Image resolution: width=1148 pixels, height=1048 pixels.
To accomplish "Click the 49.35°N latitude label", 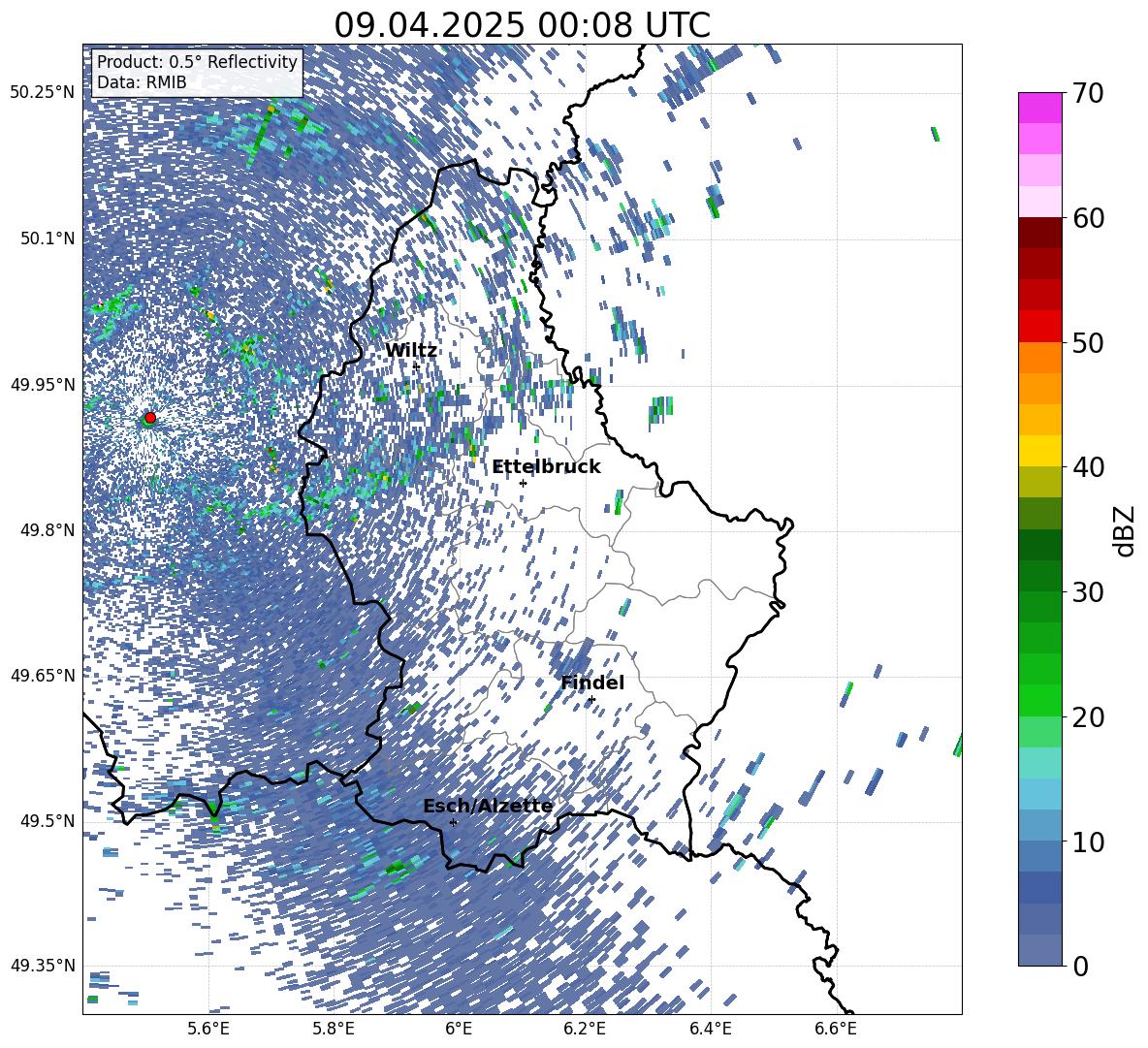I will [43, 966].
